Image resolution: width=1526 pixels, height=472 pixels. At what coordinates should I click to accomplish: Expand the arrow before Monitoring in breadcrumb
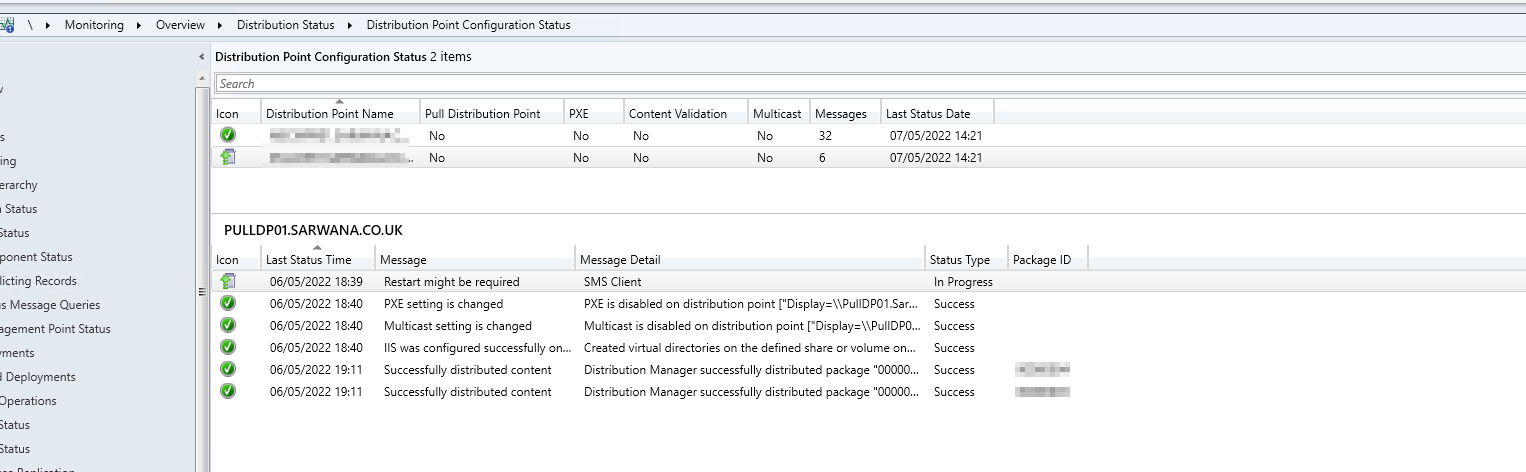pos(48,25)
